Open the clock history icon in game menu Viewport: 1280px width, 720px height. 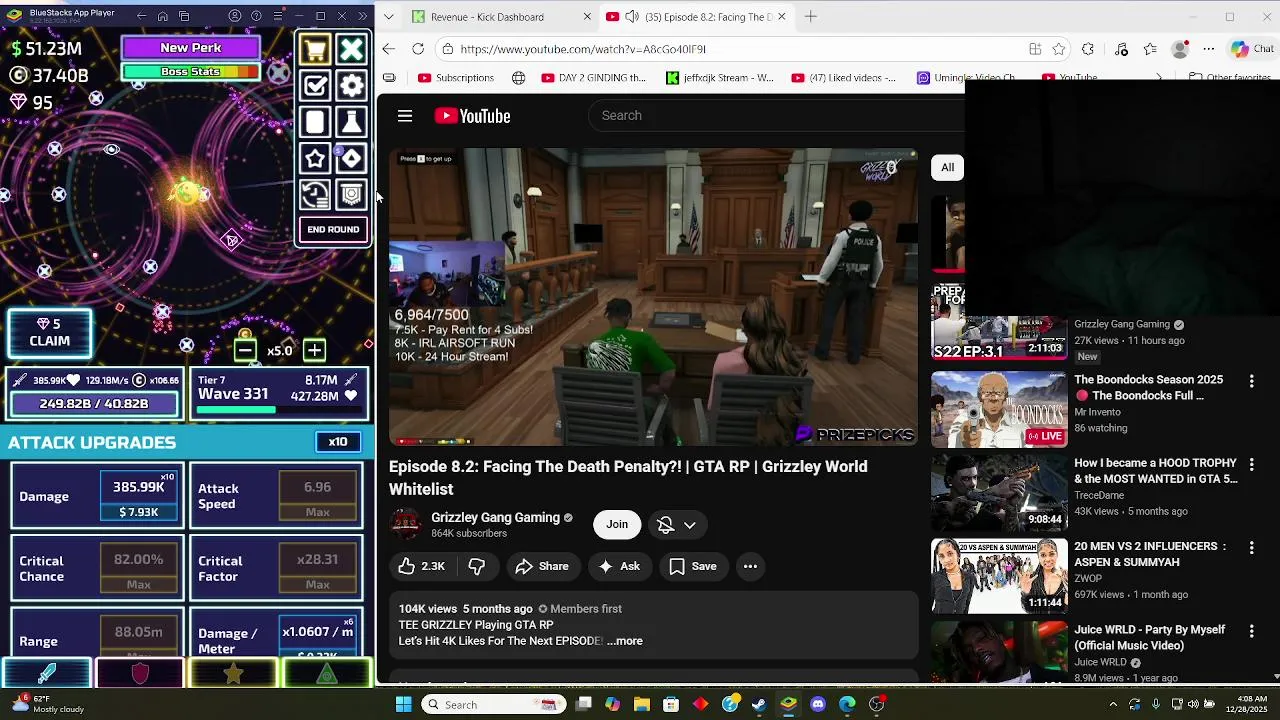tap(315, 194)
